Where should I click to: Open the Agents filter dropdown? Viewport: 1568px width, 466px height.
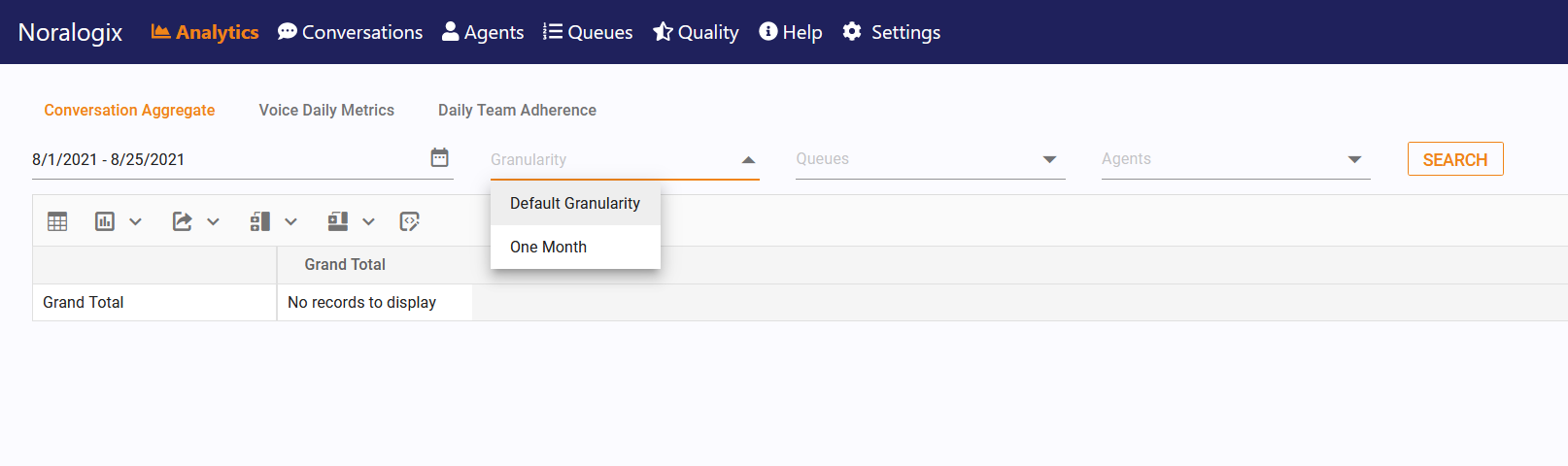coord(1354,159)
